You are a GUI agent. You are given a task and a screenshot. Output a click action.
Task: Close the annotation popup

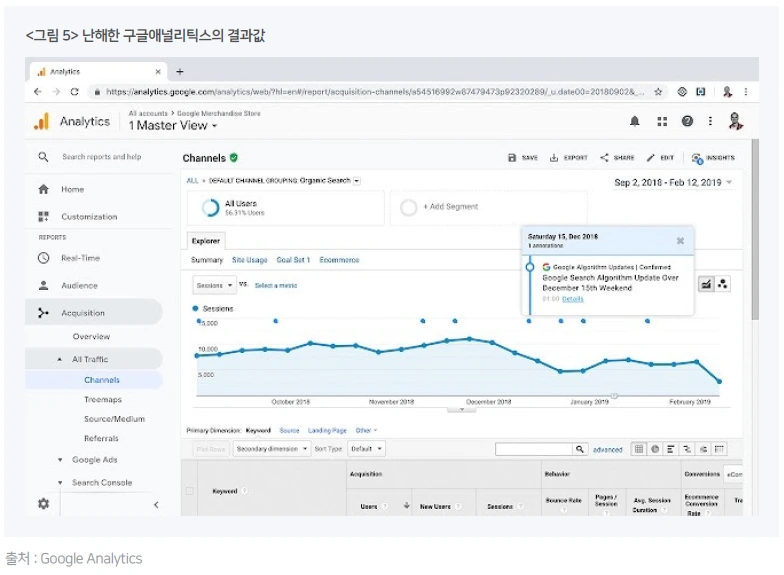tap(680, 240)
